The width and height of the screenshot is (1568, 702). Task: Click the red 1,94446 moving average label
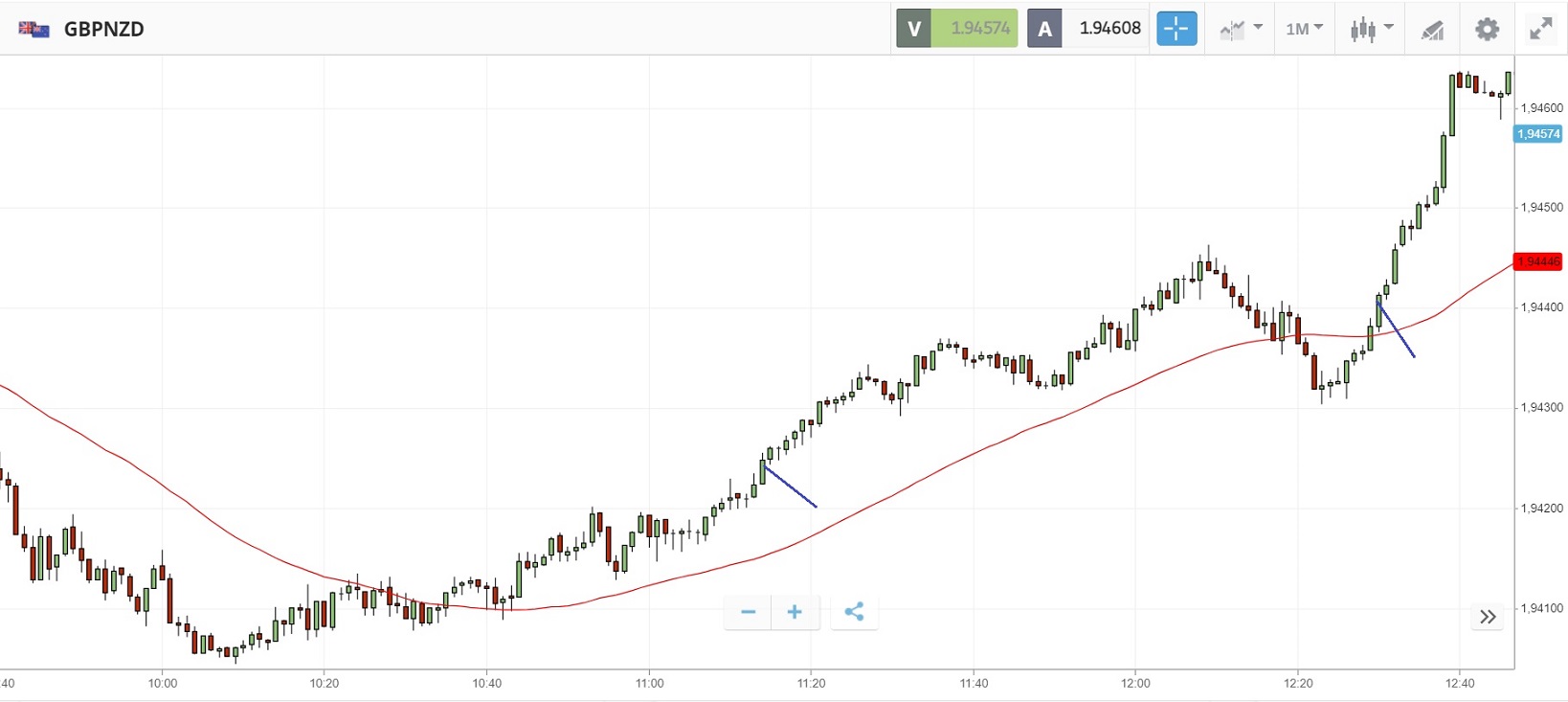point(1537,261)
